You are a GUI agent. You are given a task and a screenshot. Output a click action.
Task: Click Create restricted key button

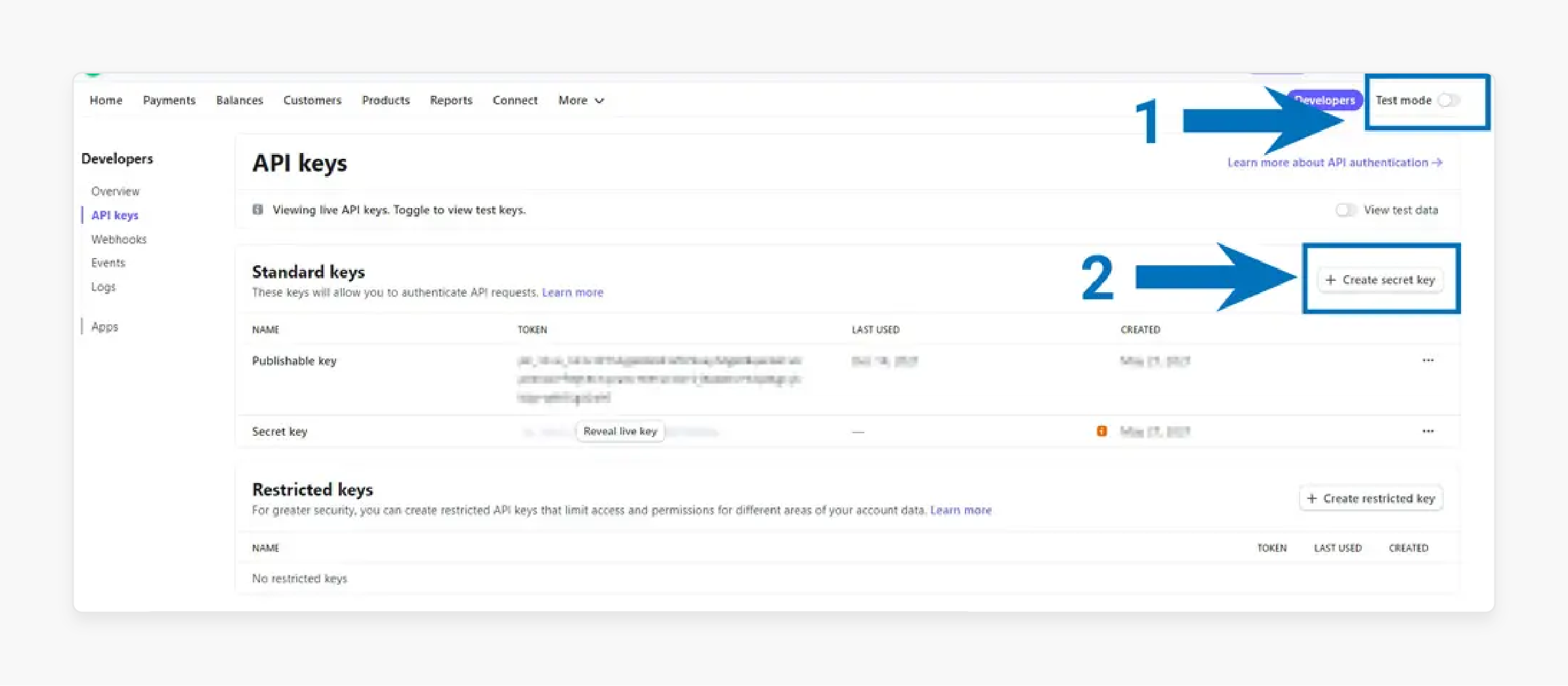[1371, 499]
